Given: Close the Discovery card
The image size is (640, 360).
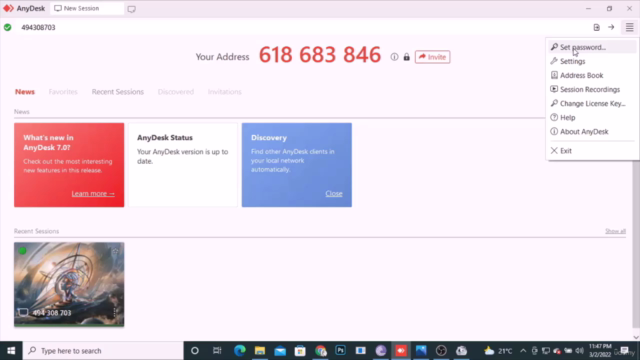Looking at the screenshot, I should point(334,193).
